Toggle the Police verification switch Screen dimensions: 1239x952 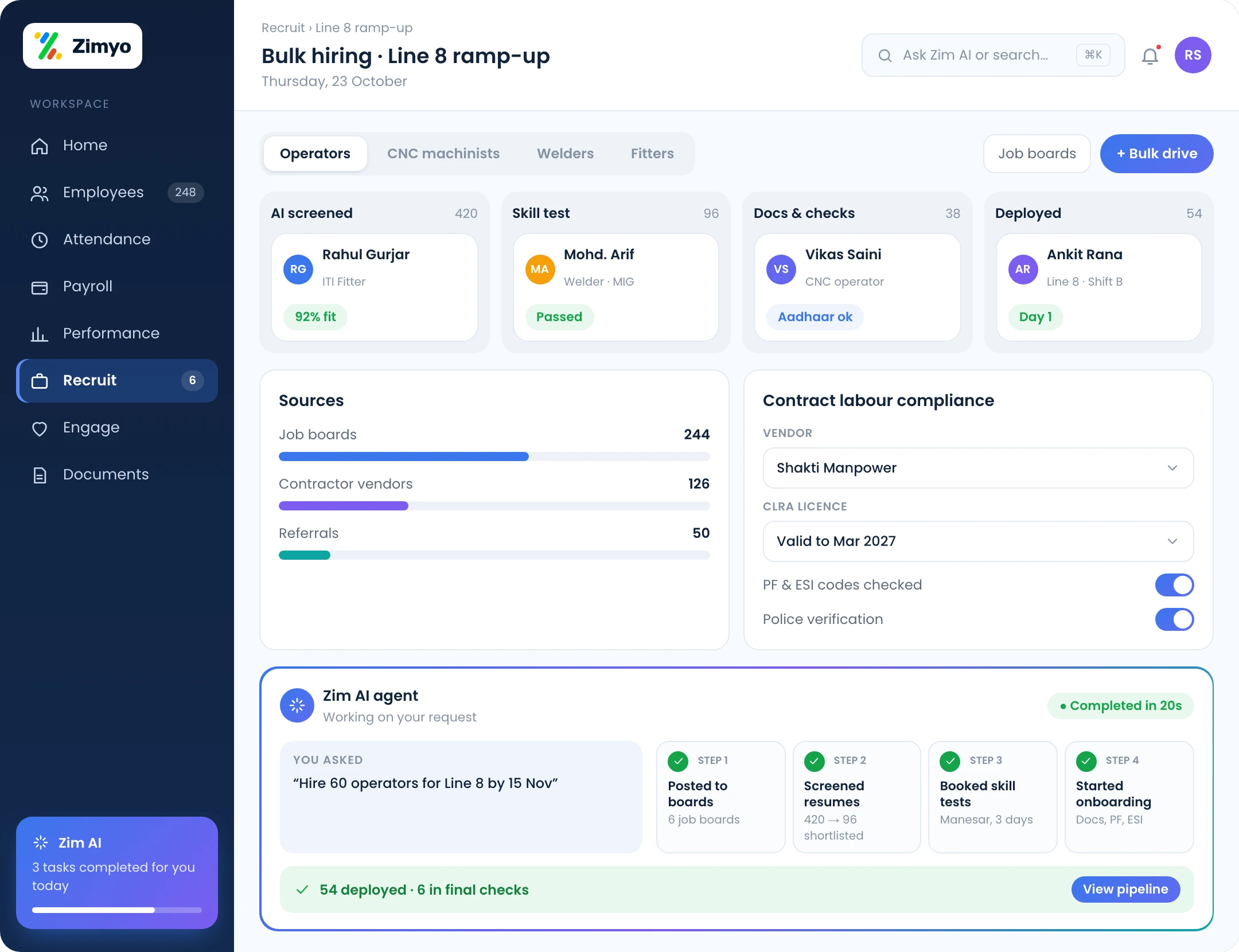1174,619
